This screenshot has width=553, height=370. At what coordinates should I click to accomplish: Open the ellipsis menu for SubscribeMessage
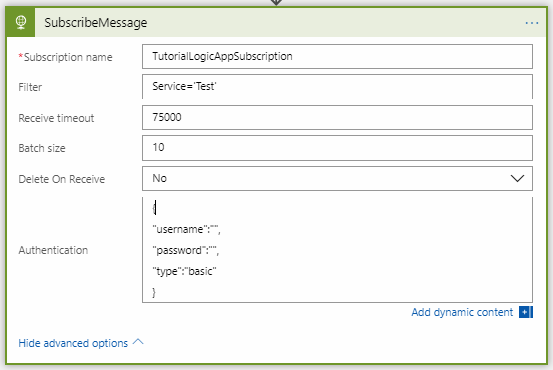coord(531,23)
